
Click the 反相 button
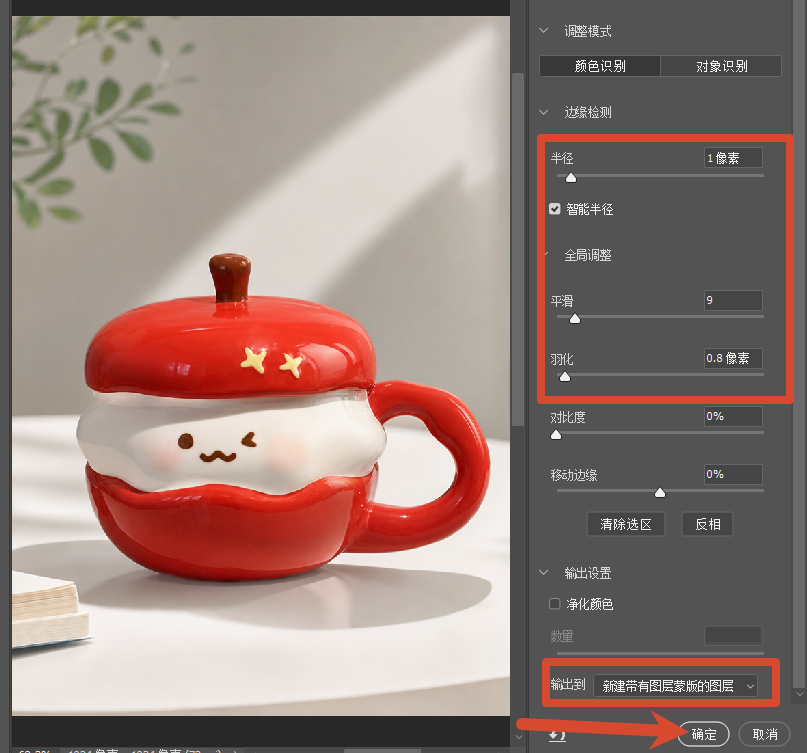[707, 524]
